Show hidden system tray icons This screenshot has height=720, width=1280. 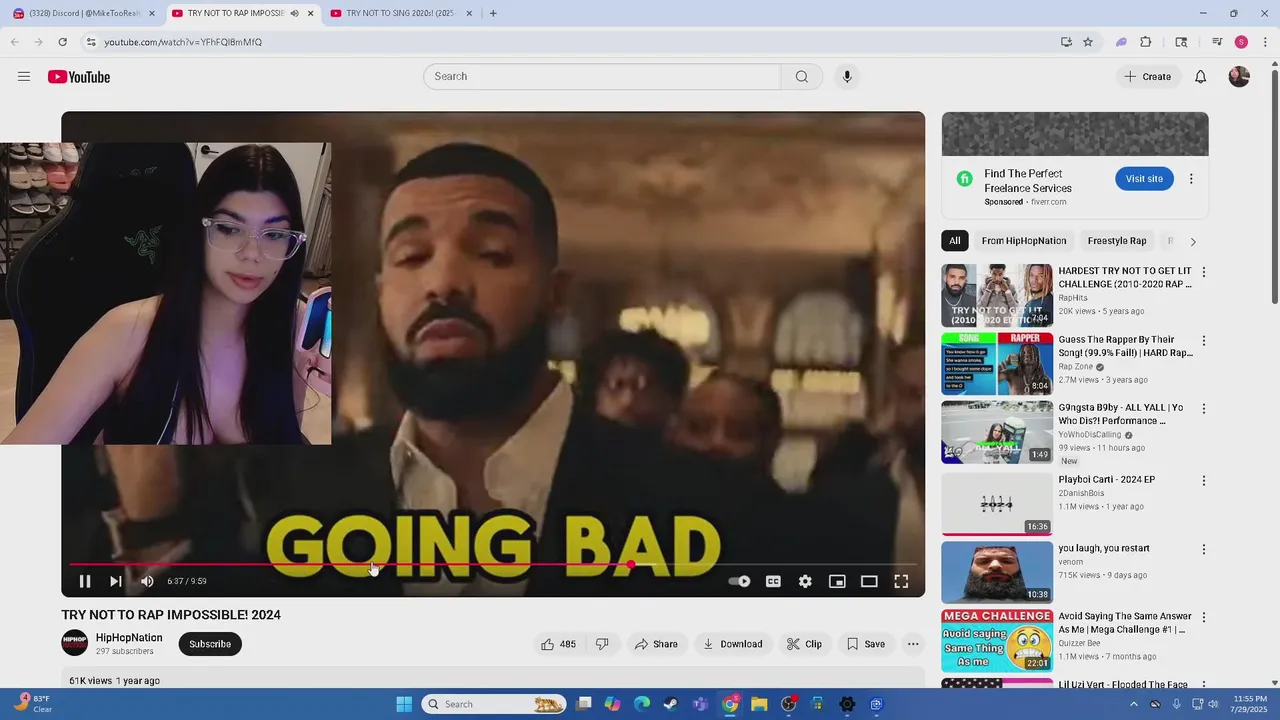tap(1134, 704)
